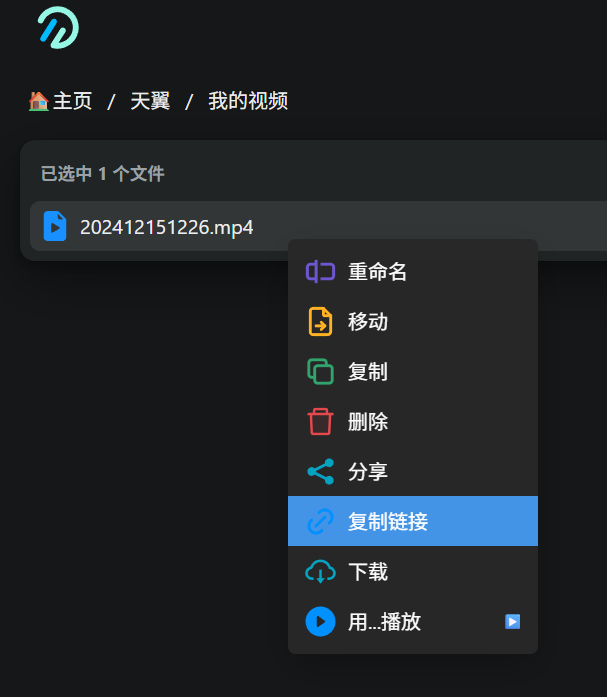Select the file 202412151226.mp4
The image size is (607, 697).
(x=167, y=228)
